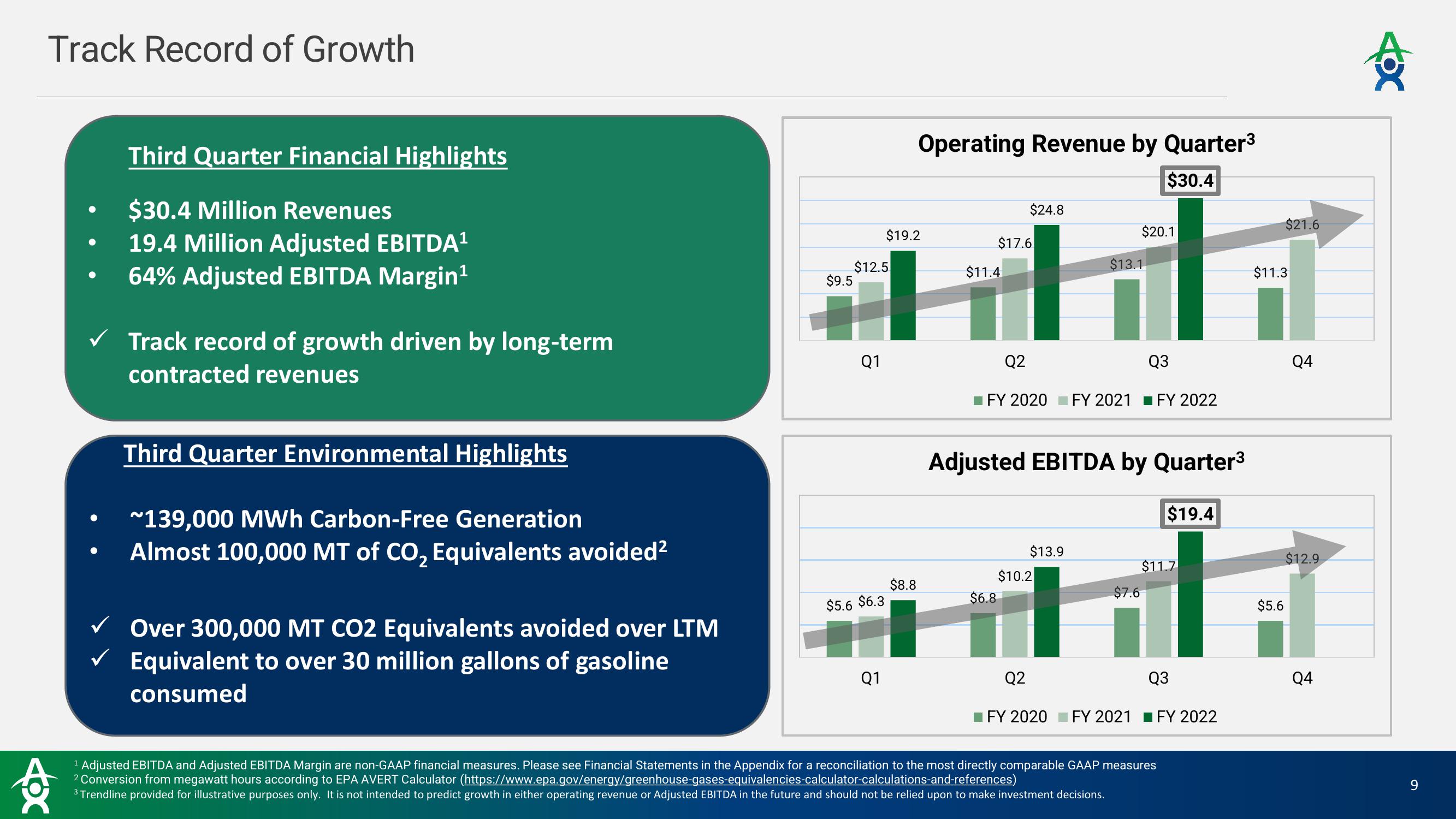Click the Q1 axis label in the revenue chart
Screen dimensions: 1456x819
click(x=871, y=361)
